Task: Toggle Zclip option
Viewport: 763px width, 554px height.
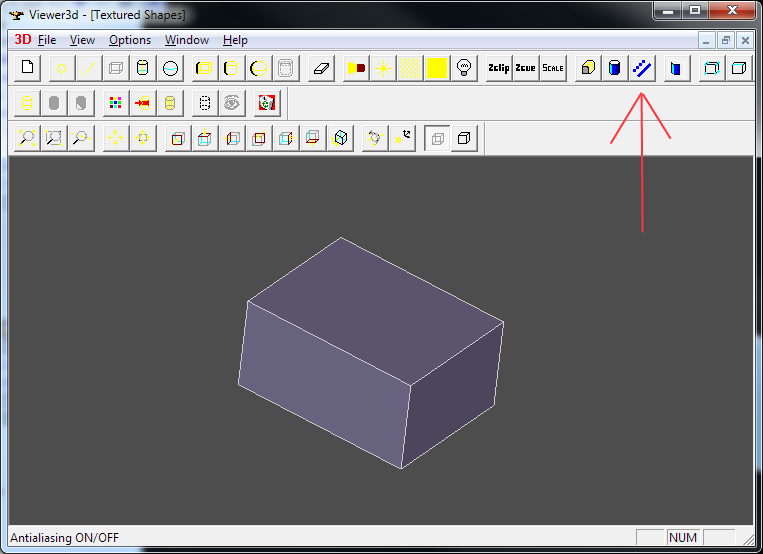Action: (498, 68)
